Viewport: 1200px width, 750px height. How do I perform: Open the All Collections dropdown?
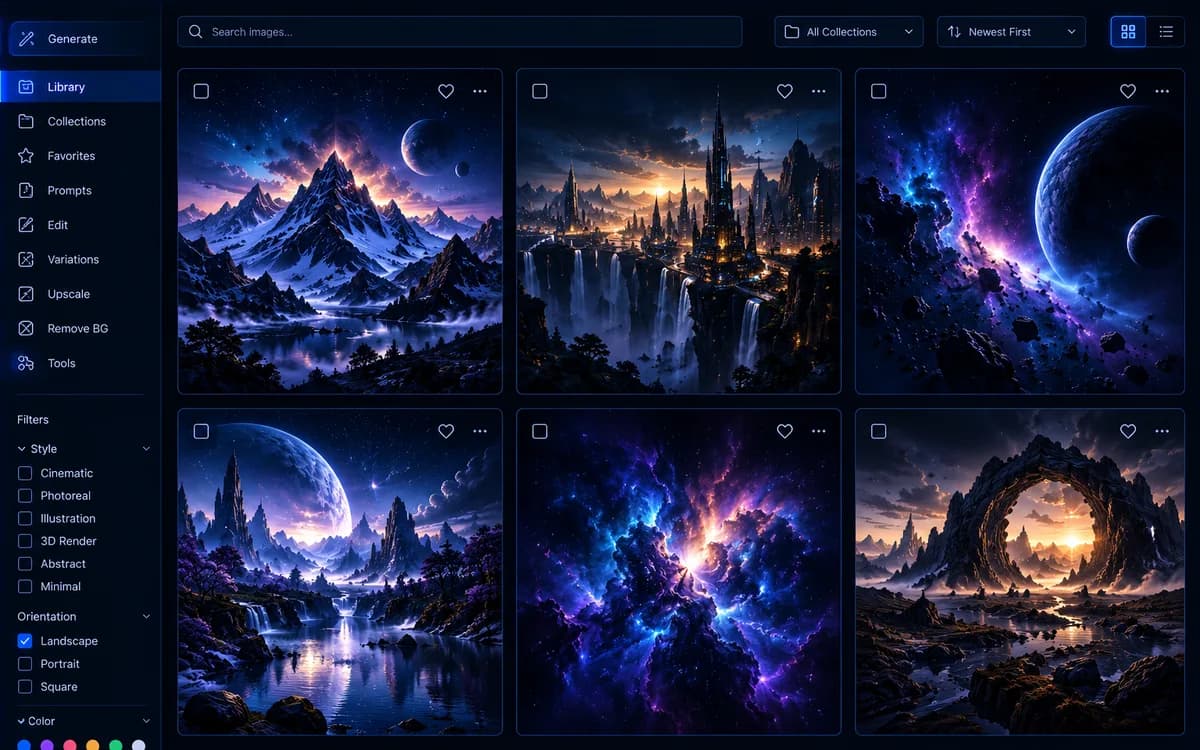(848, 32)
